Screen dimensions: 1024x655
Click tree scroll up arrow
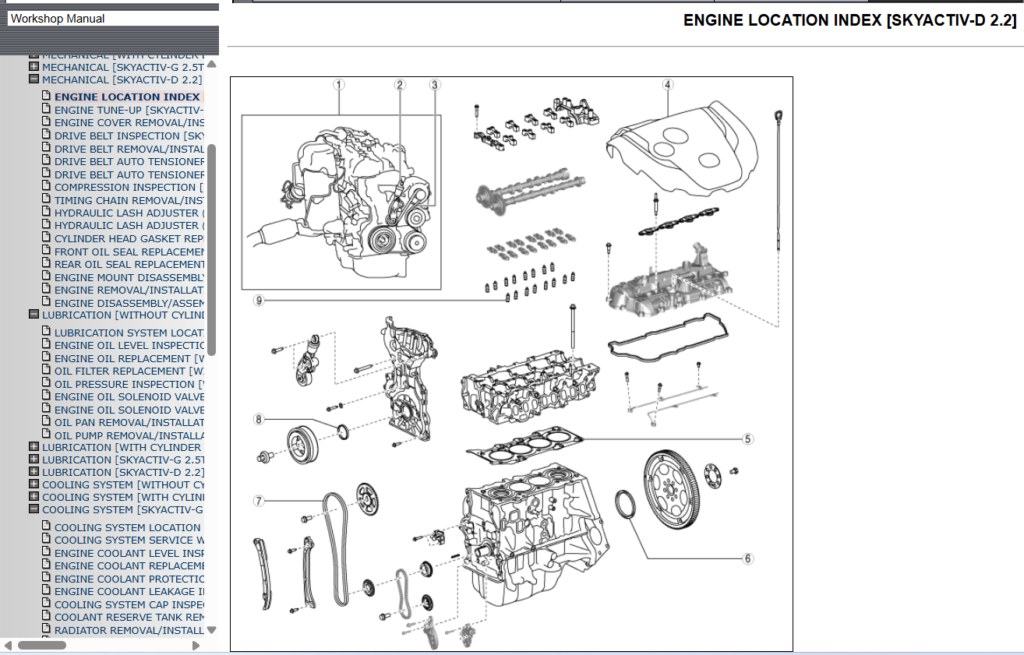point(211,65)
